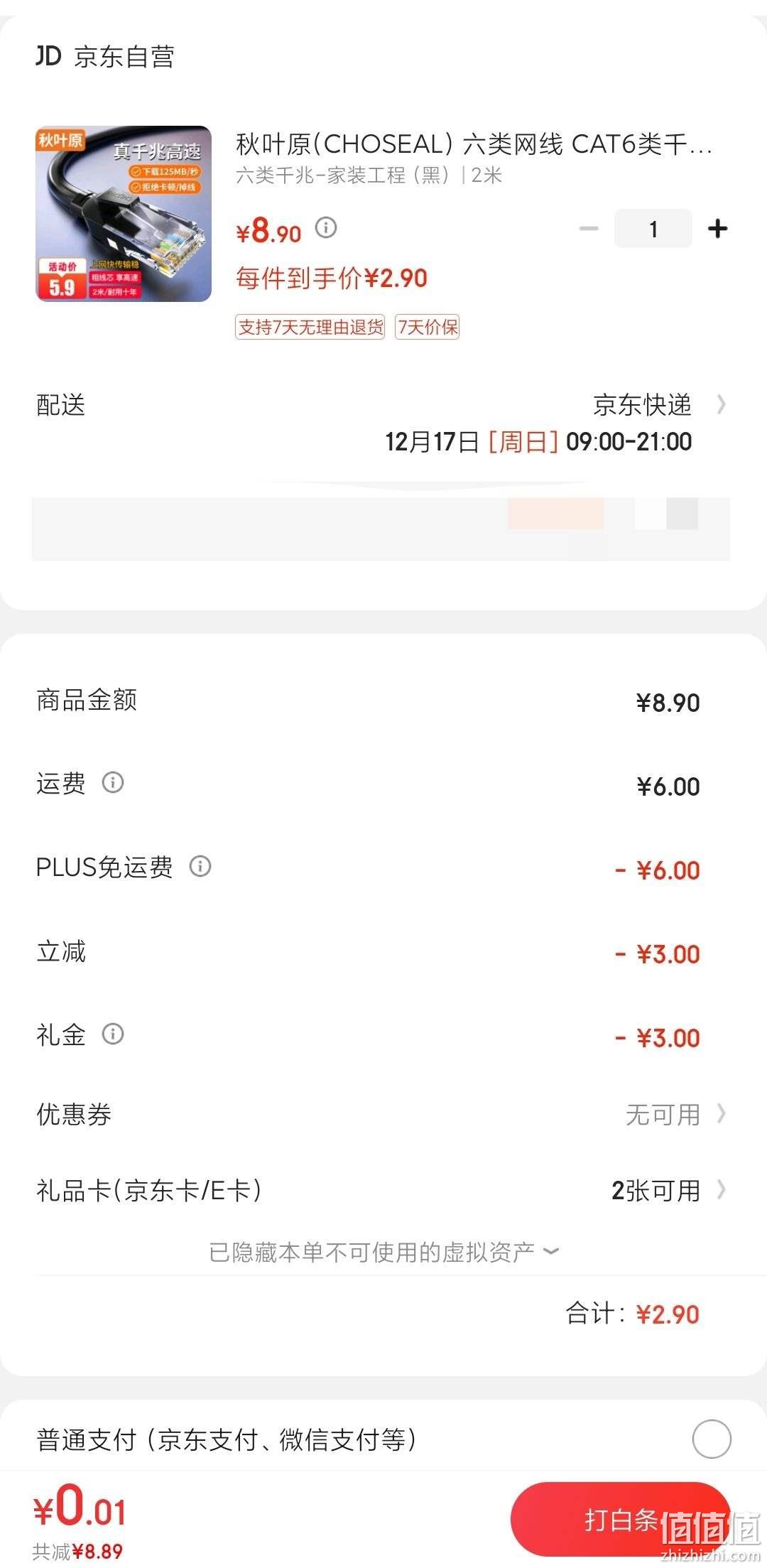Image resolution: width=767 pixels, height=1568 pixels.
Task: Expand 已隐藏本单不可使用的虚拟资产
Action: [383, 1252]
